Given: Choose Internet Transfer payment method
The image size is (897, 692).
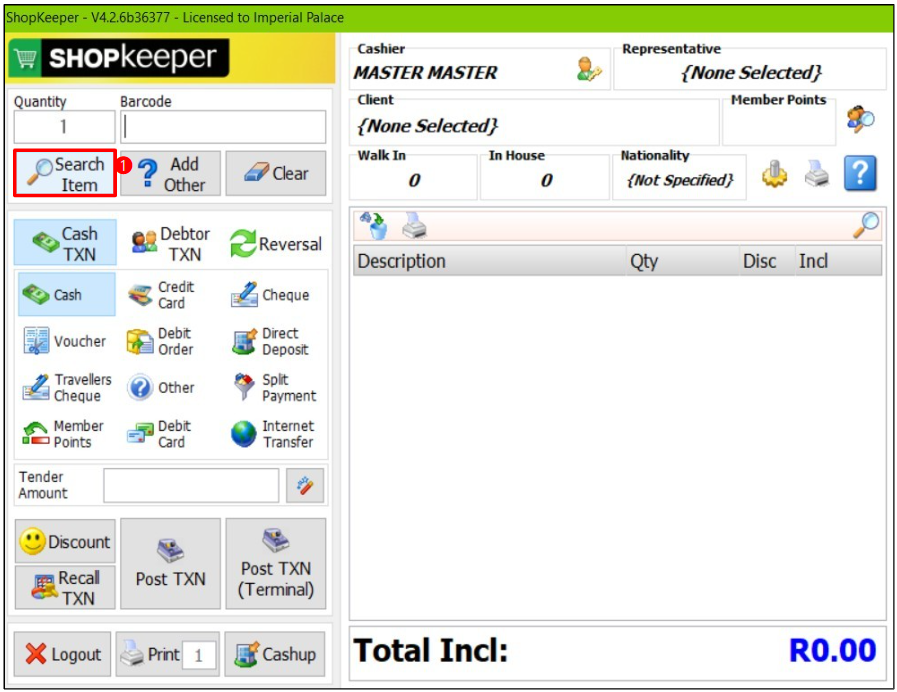Looking at the screenshot, I should [x=272, y=434].
